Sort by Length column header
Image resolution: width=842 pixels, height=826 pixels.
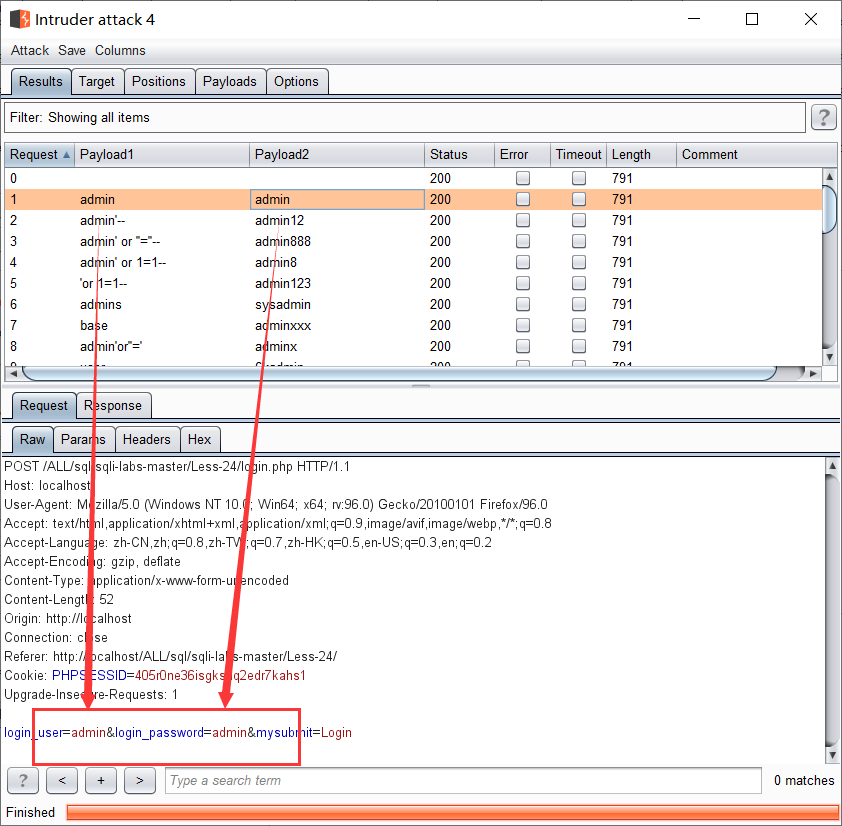[x=641, y=155]
